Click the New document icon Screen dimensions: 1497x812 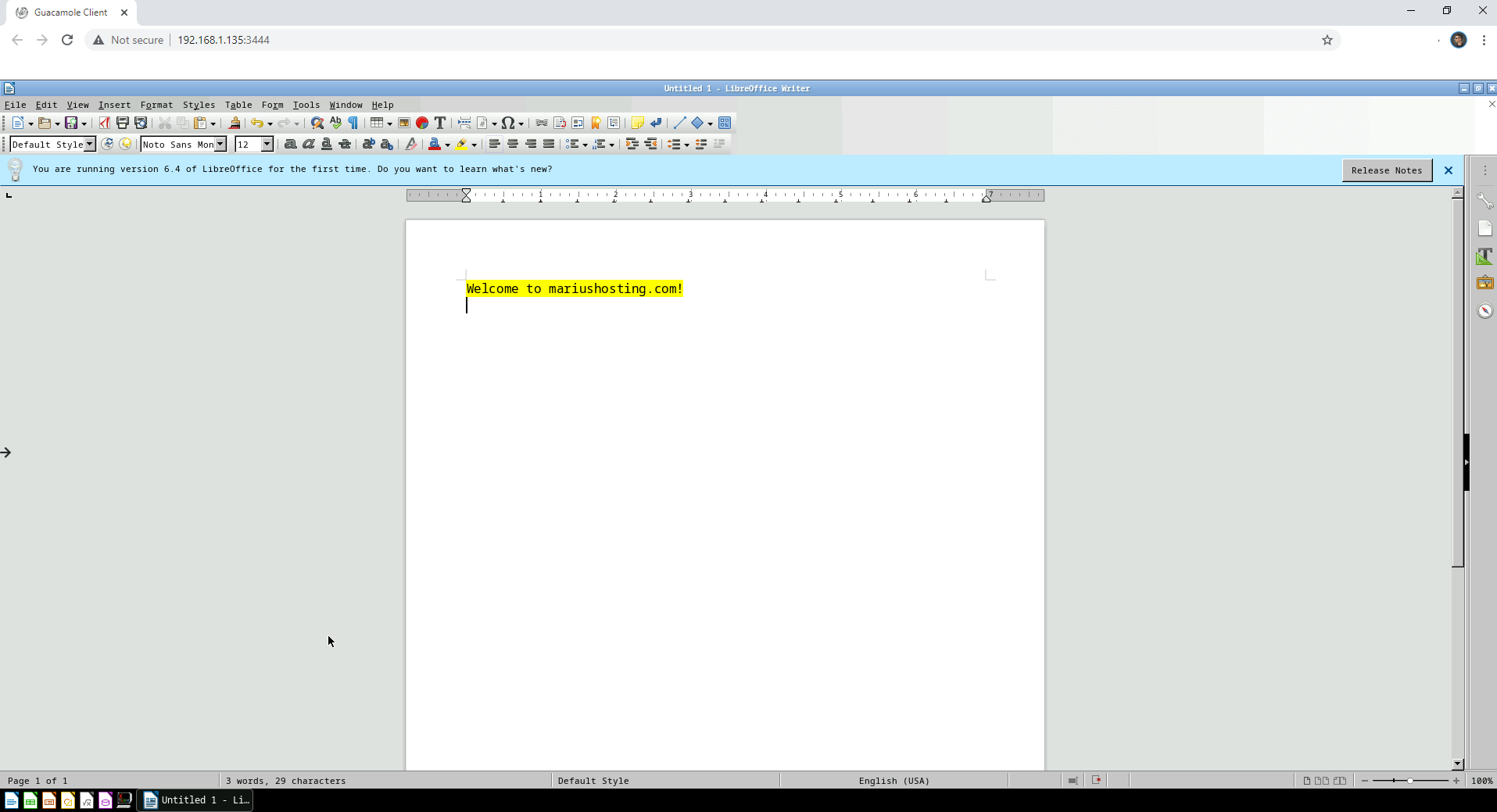[x=17, y=123]
